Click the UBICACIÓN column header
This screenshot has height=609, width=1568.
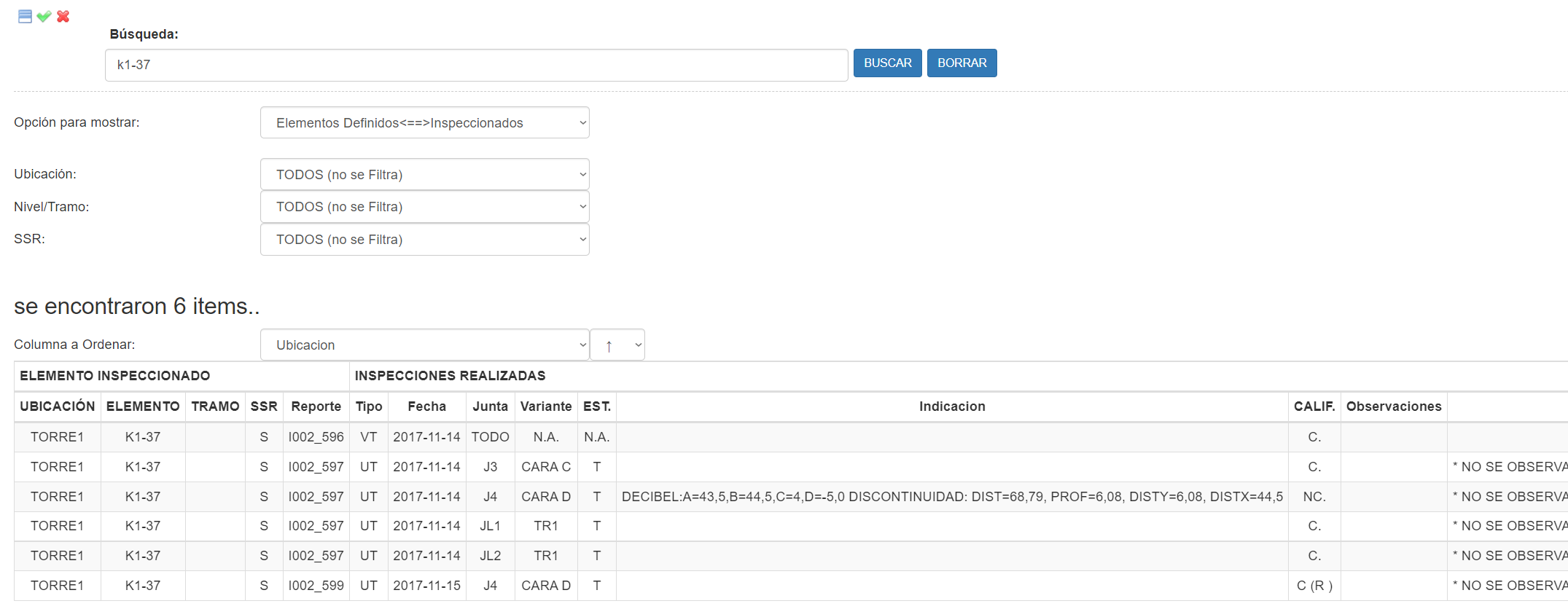58,406
